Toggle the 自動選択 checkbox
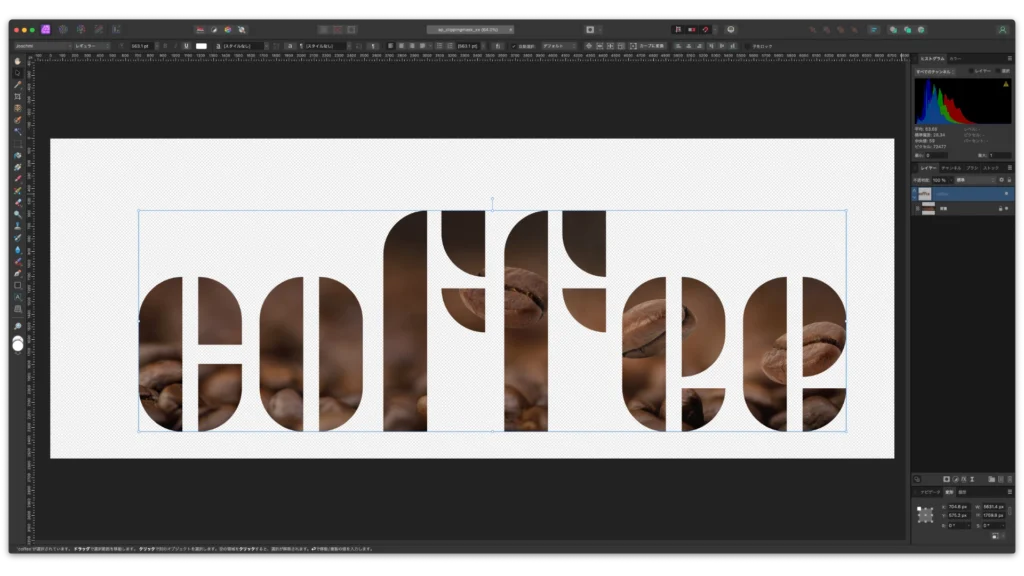The height and width of the screenshot is (576, 1024). (x=514, y=46)
